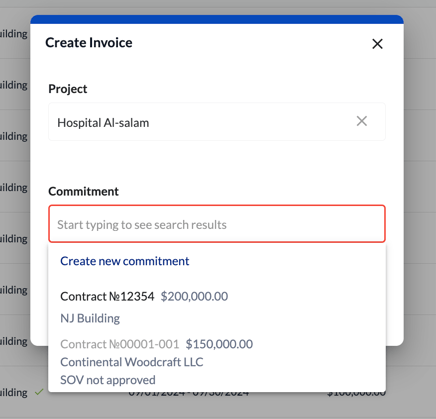The width and height of the screenshot is (436, 419).
Task: Click the Commitment field label
Action: point(83,191)
